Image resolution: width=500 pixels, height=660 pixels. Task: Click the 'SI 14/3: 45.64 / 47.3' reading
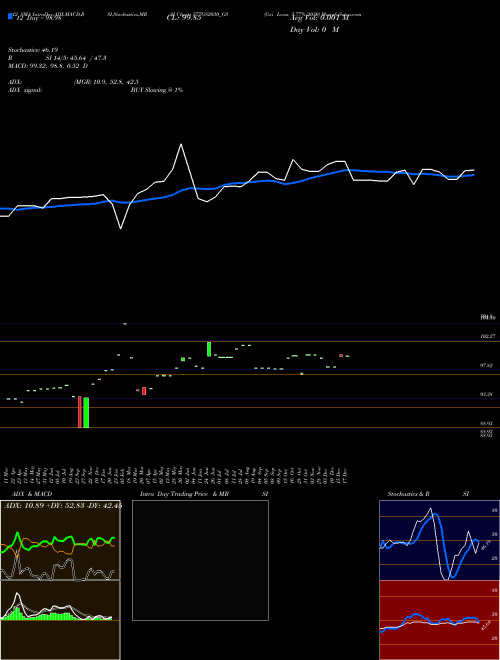(76, 58)
